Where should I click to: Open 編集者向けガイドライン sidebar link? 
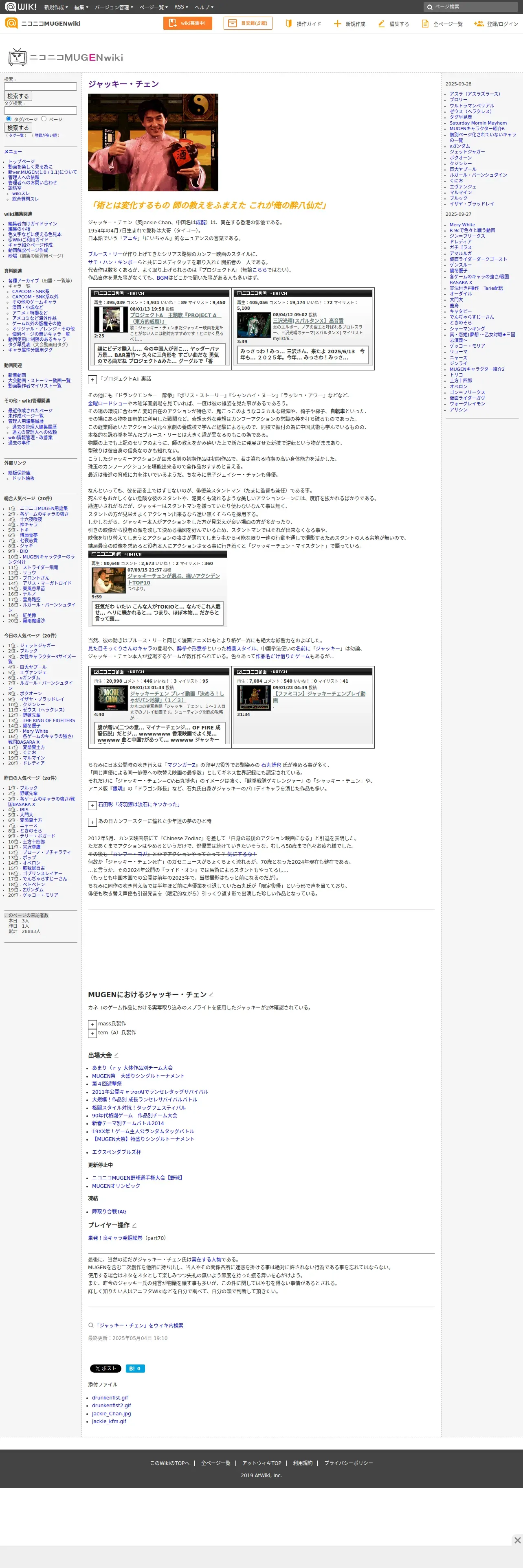coord(32,223)
